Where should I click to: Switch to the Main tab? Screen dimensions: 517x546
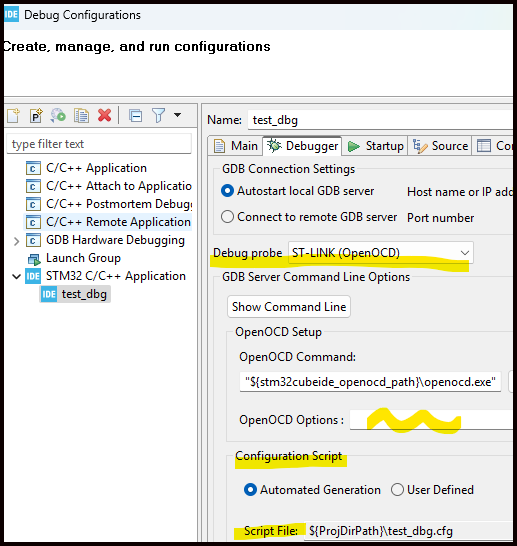click(x=236, y=146)
